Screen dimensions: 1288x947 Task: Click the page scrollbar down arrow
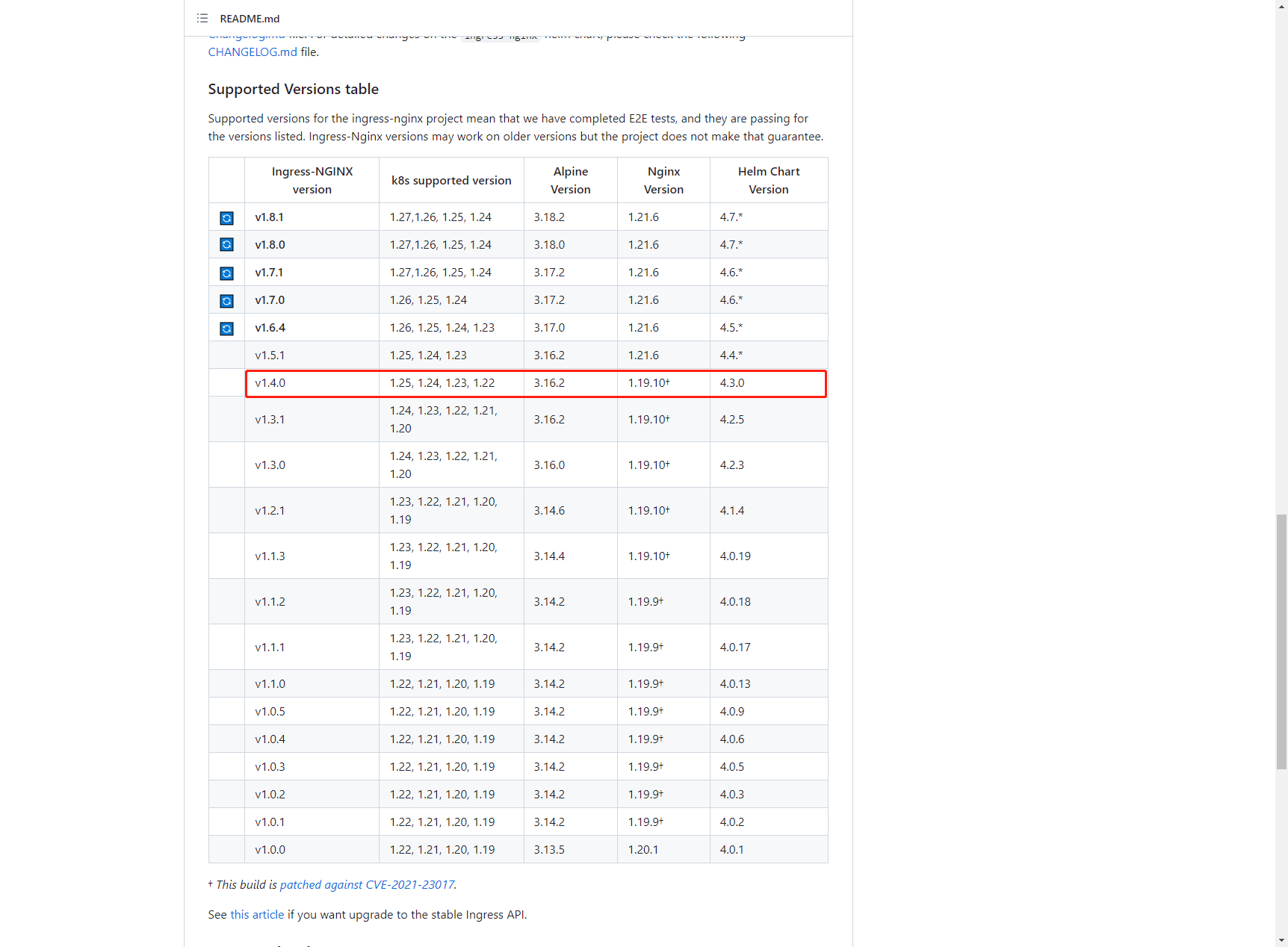click(x=1281, y=941)
